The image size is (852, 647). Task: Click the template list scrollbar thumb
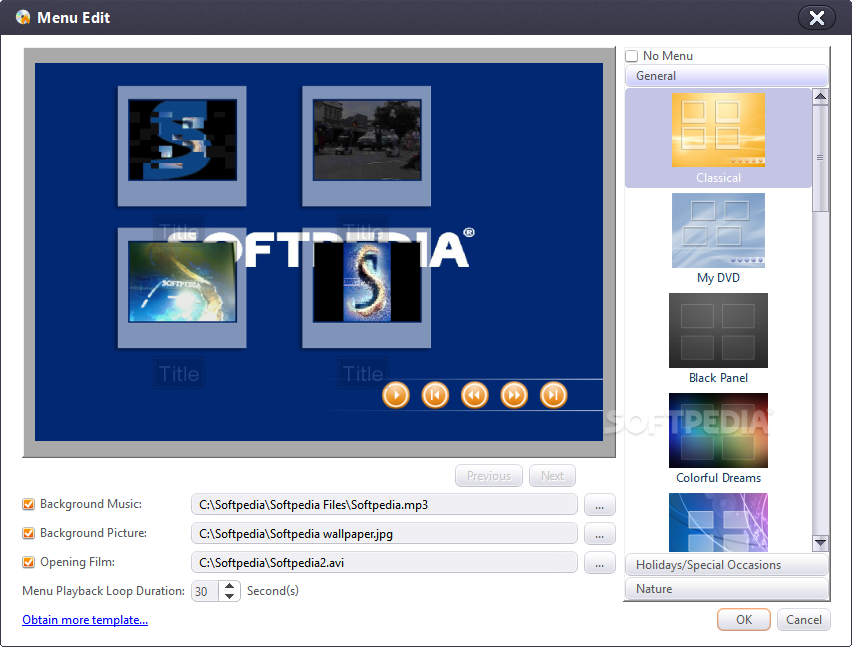[820, 158]
